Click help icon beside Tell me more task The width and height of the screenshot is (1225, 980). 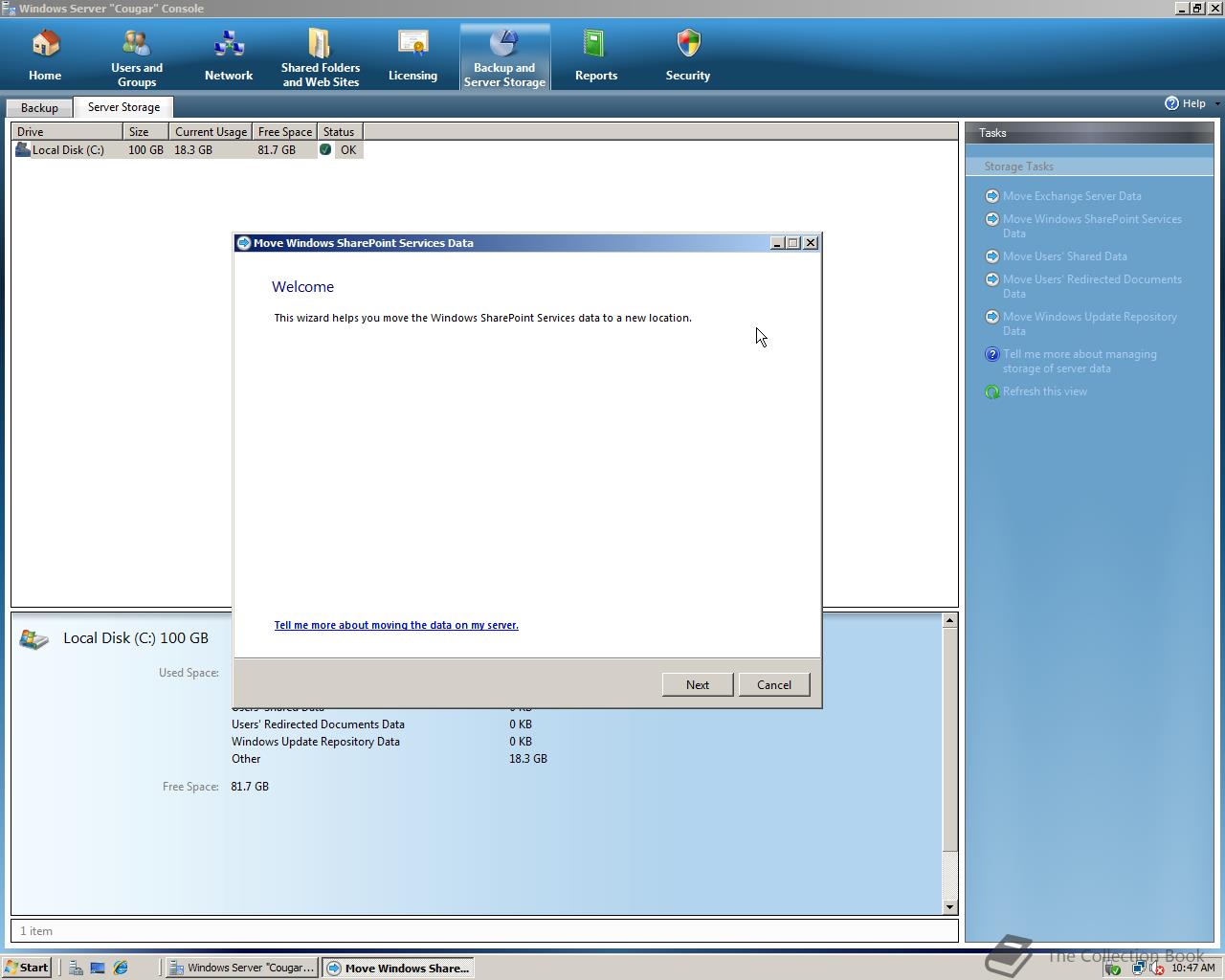(x=992, y=354)
